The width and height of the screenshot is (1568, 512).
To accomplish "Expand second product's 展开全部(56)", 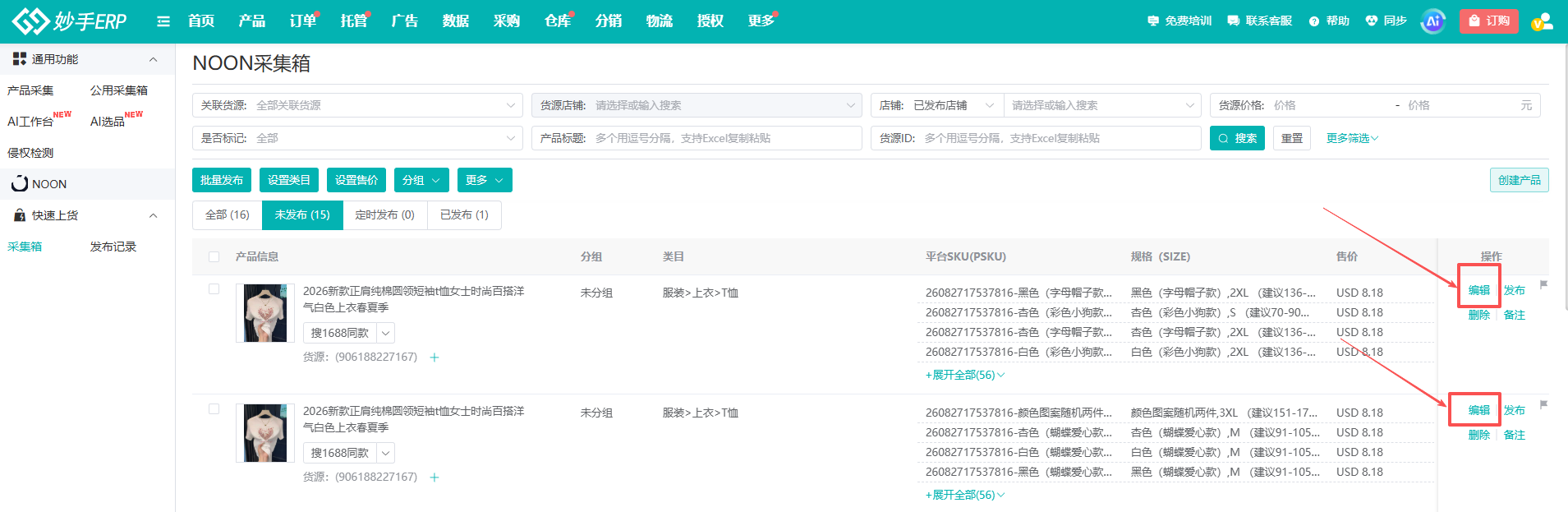I will click(x=965, y=495).
